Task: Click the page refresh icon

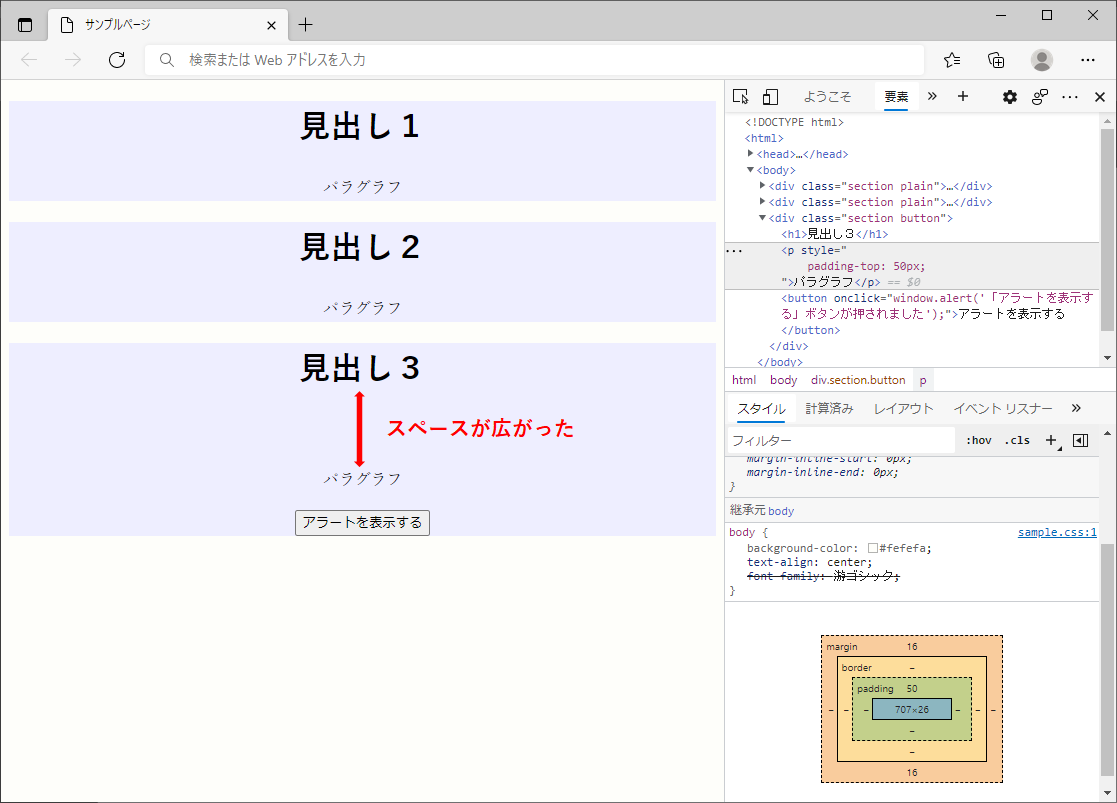Action: [x=117, y=60]
